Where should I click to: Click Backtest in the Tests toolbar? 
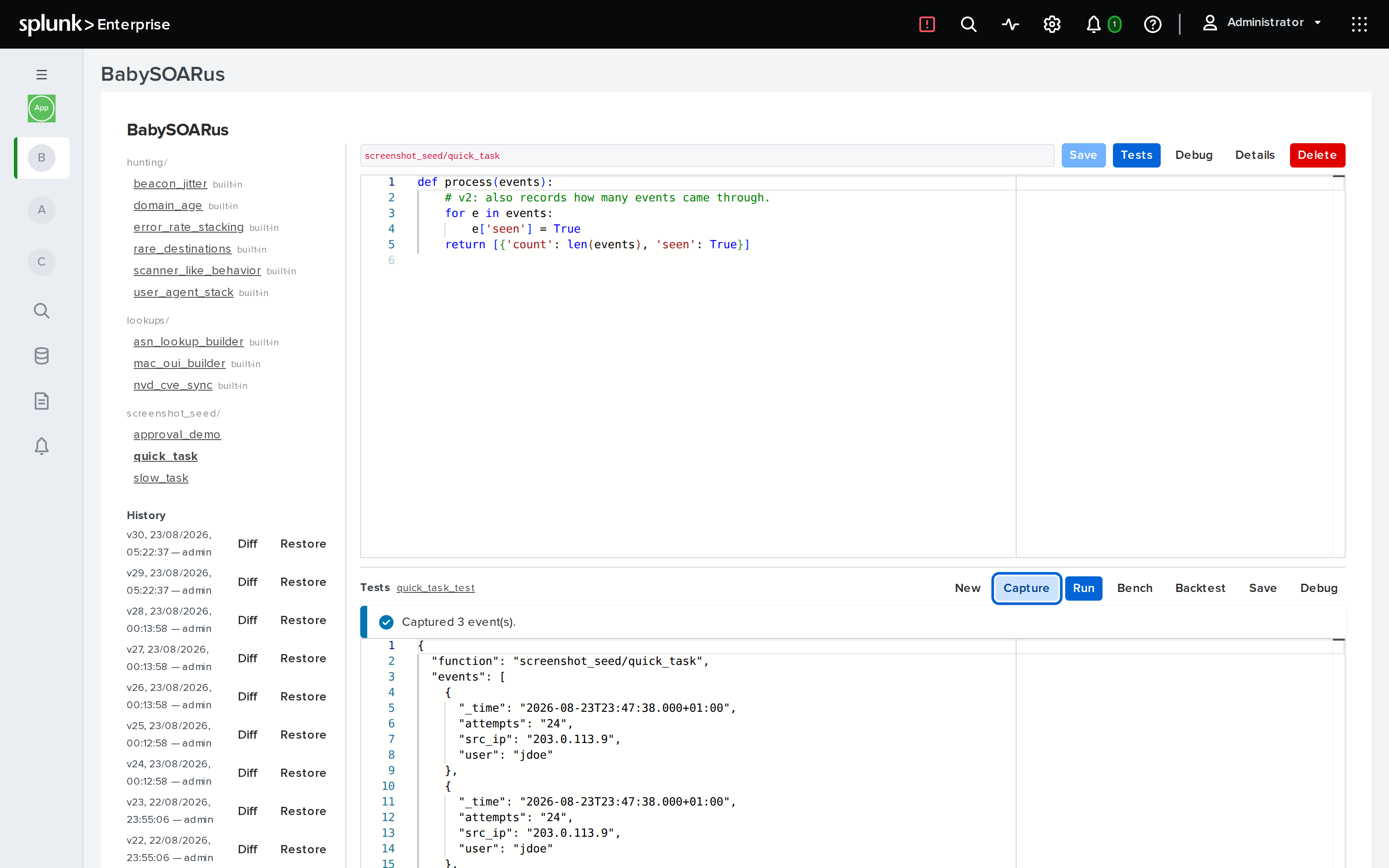coord(1200,588)
